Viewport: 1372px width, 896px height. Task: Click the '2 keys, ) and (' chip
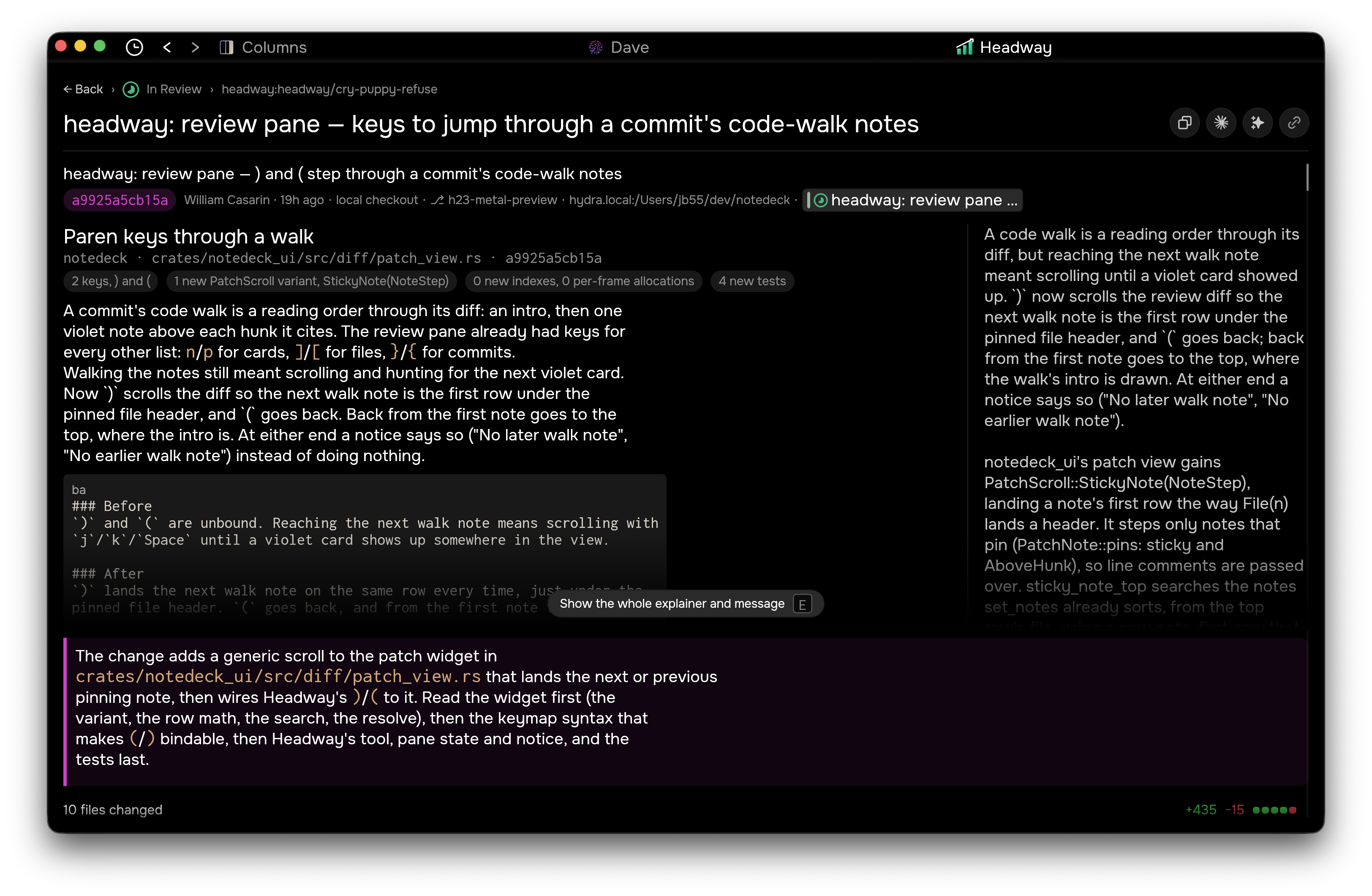111,281
